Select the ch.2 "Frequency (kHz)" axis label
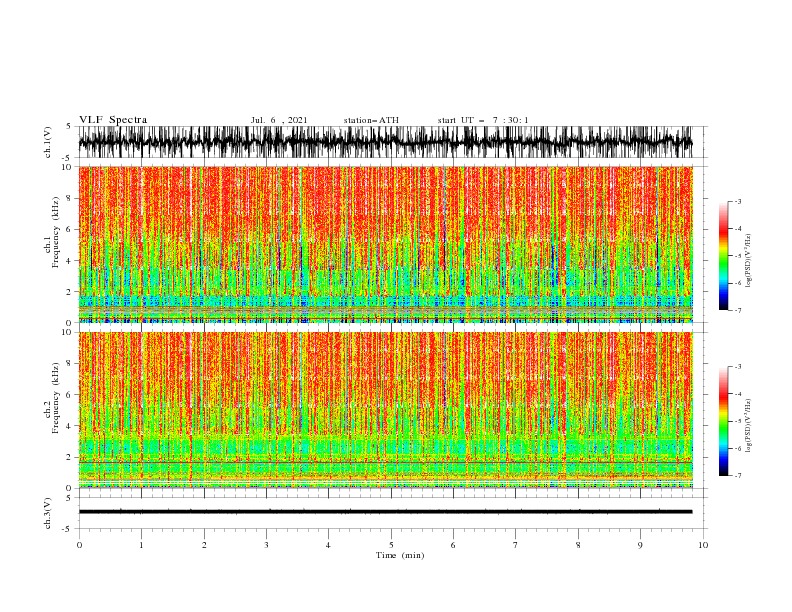 [56, 397]
